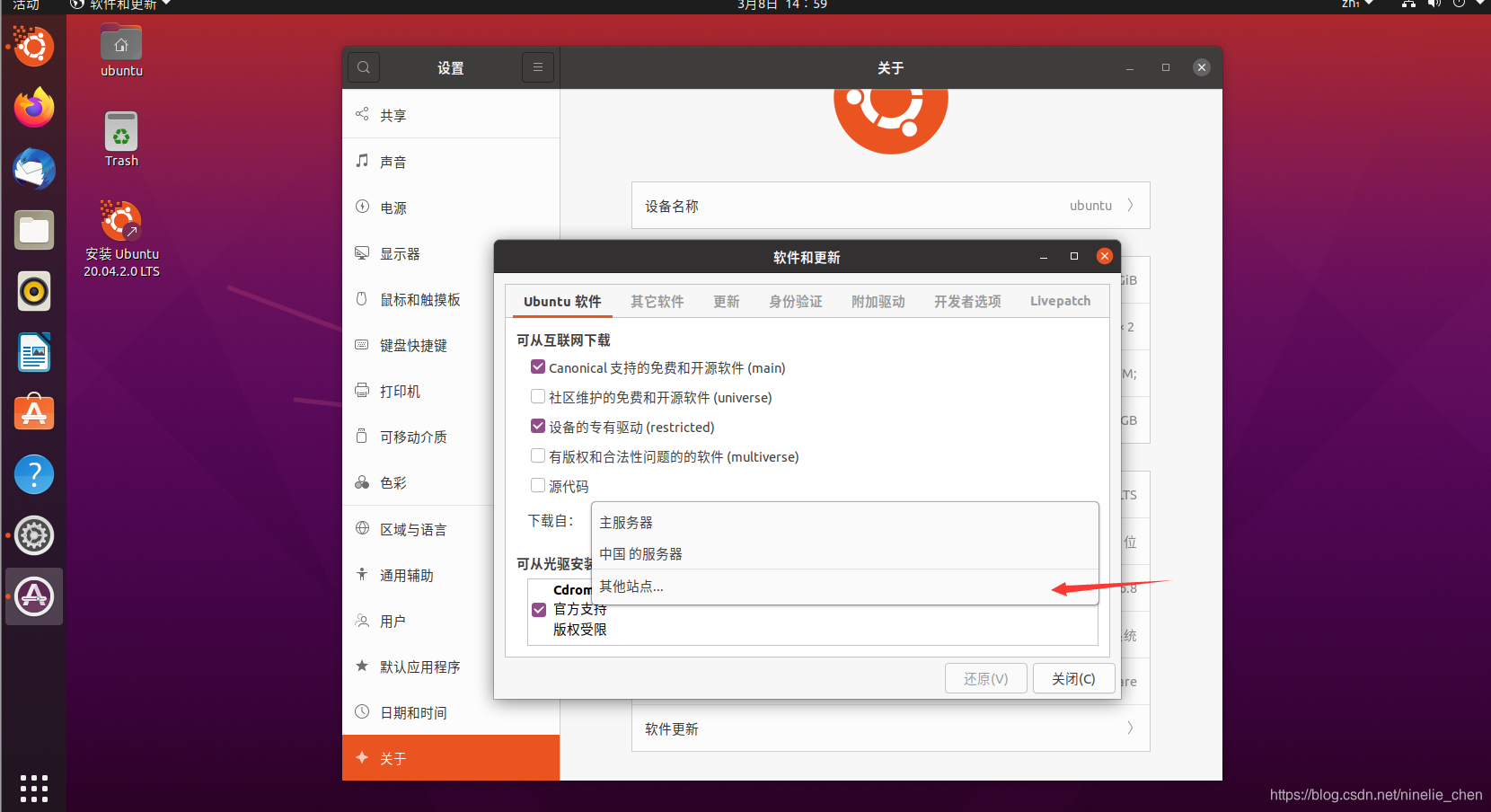The image size is (1491, 812).
Task: Select 鼠标和触摸板 in the Settings sidebar
Action: click(x=418, y=299)
